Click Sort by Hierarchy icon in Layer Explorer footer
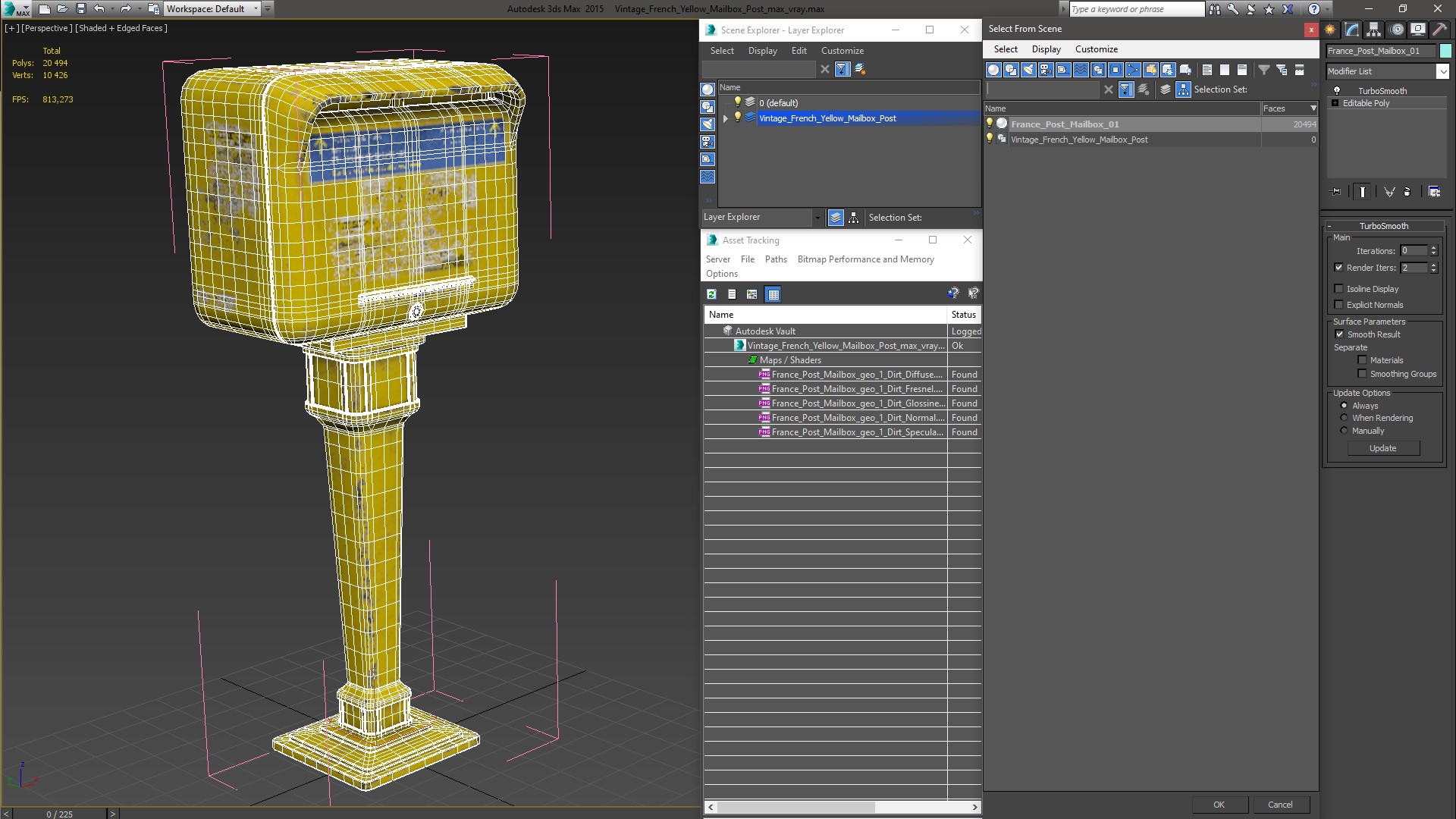 click(854, 218)
